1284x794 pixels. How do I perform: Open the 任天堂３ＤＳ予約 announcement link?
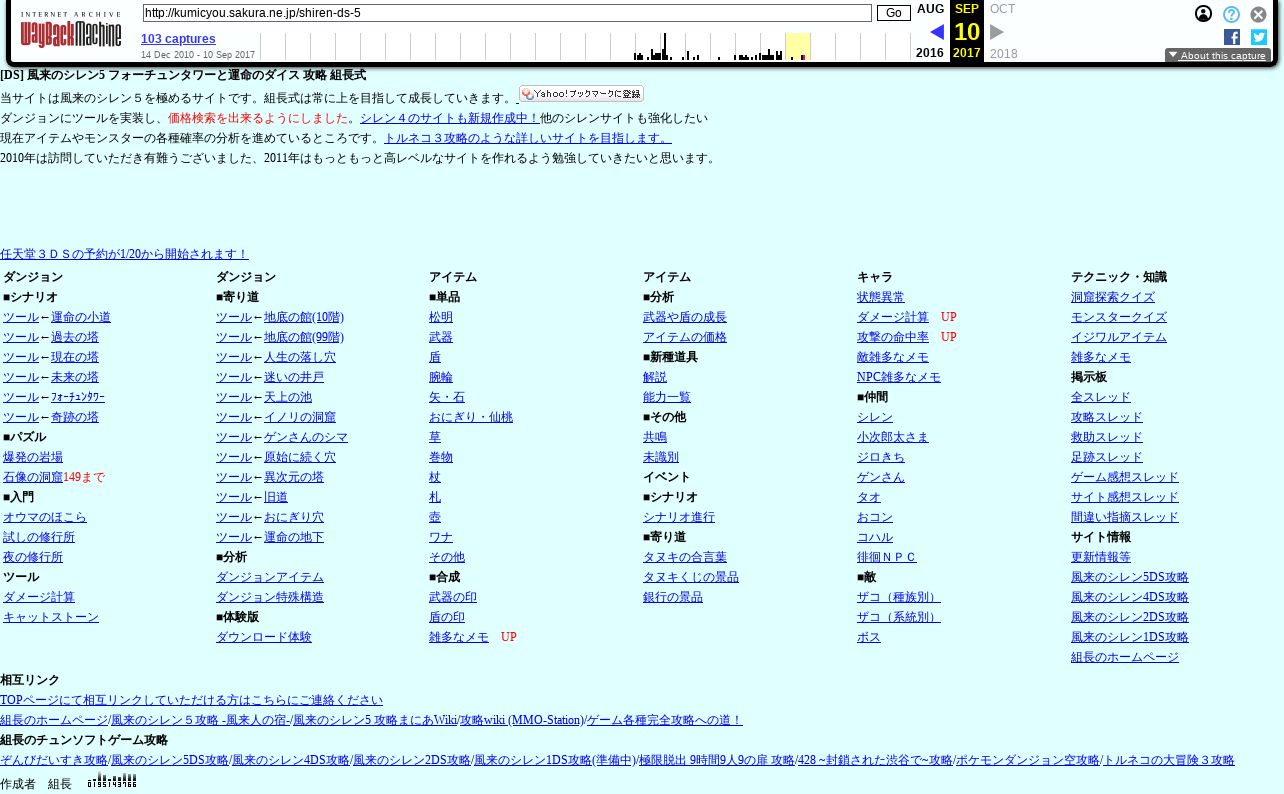pyautogui.click(x=124, y=254)
